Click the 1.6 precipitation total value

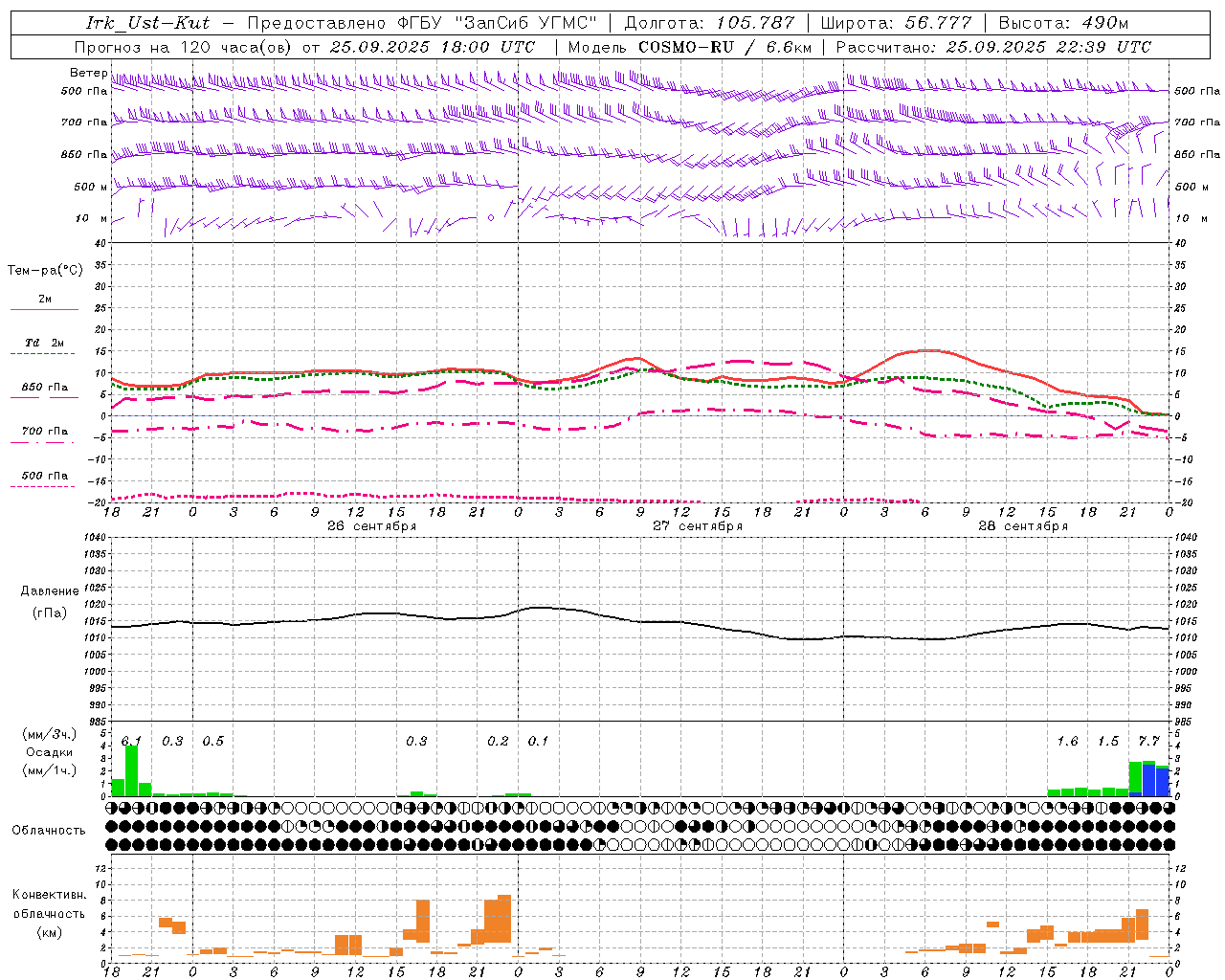point(1067,742)
